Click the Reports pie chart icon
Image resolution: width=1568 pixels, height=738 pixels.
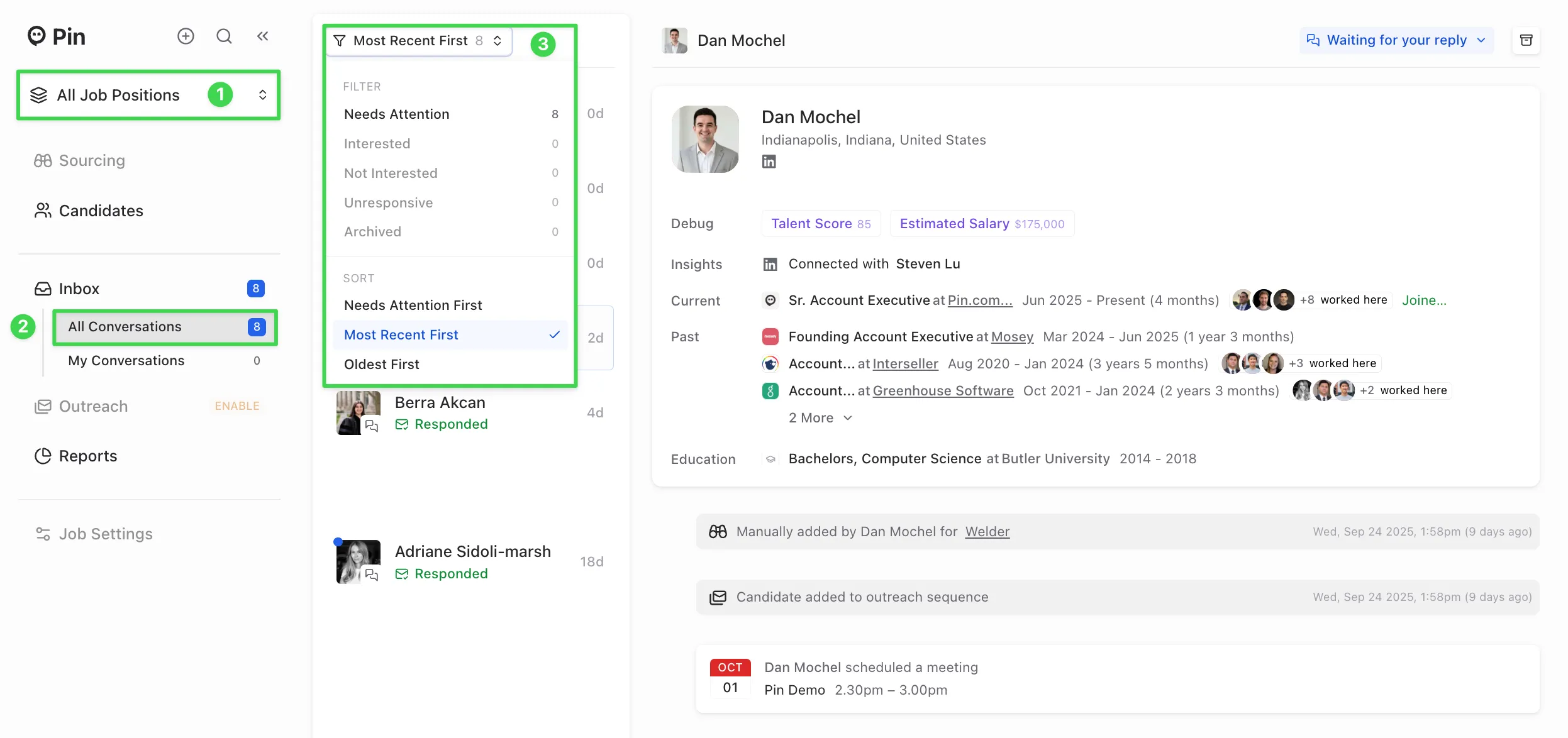click(43, 456)
